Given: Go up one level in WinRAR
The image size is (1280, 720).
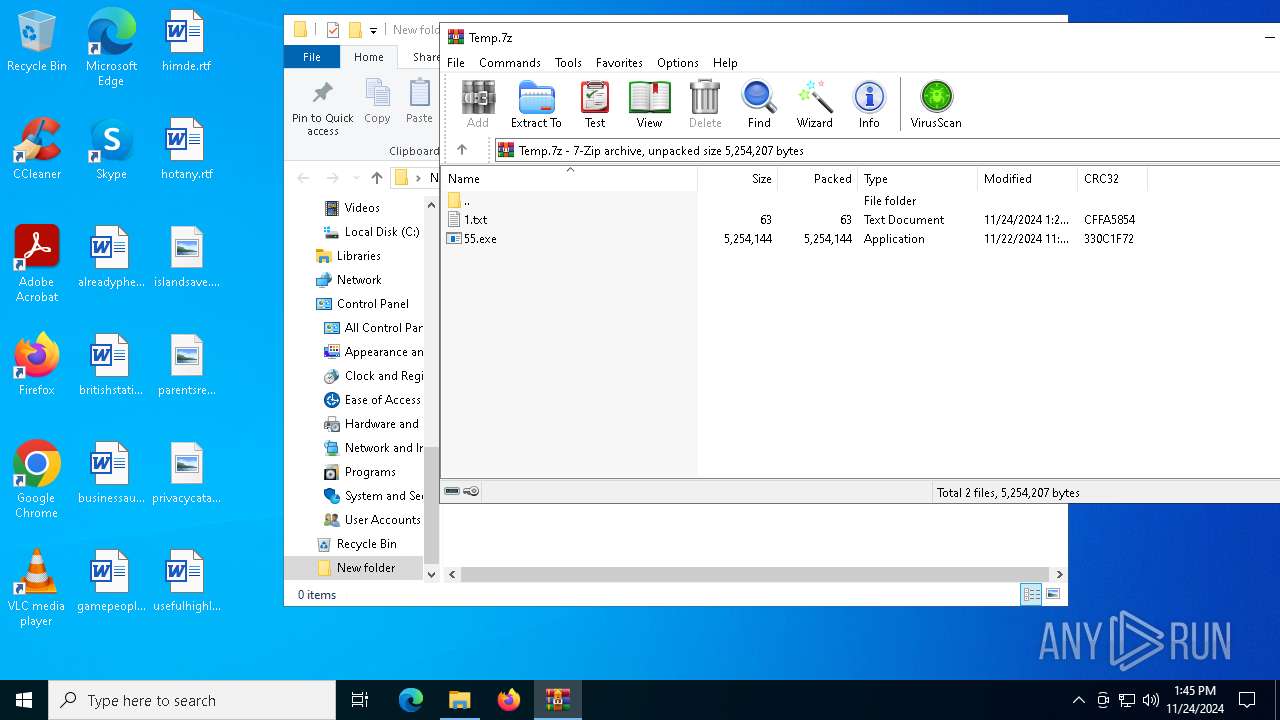Looking at the screenshot, I should coord(462,150).
